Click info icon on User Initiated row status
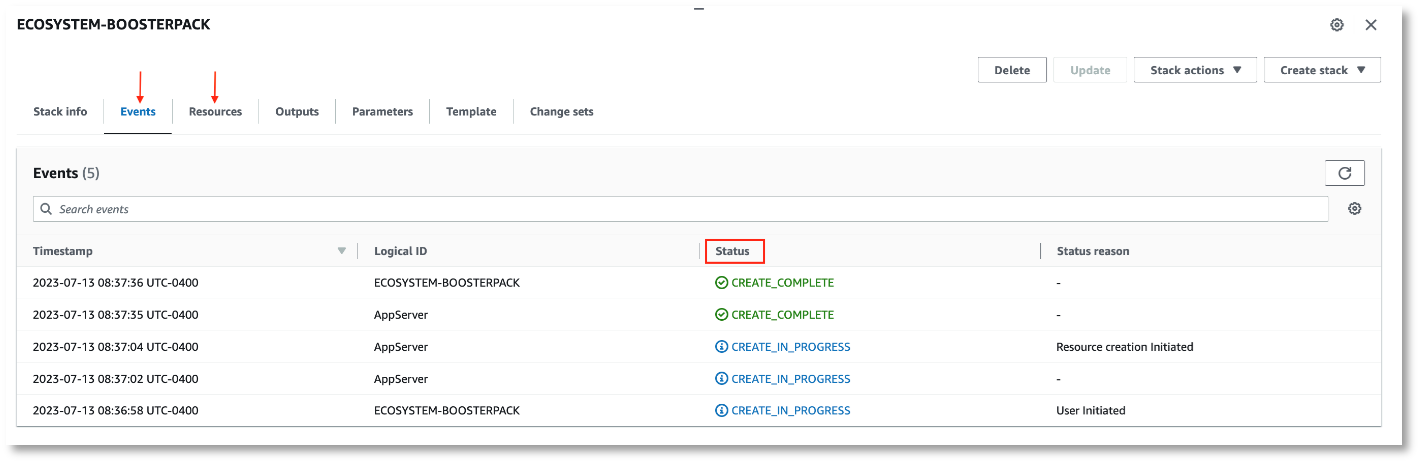Image resolution: width=1421 pixels, height=464 pixels. pos(721,411)
